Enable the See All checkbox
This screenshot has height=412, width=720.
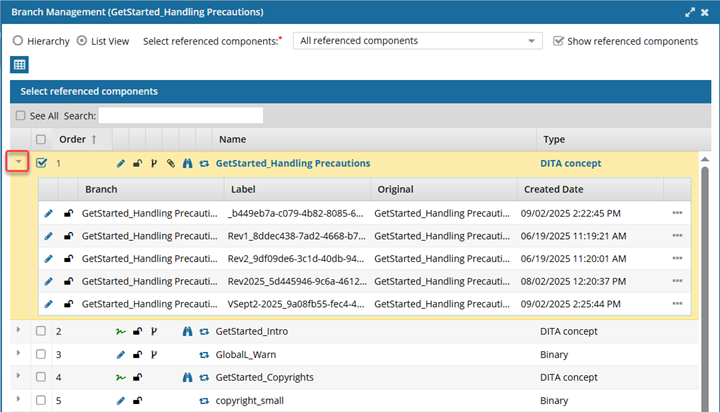pos(20,116)
